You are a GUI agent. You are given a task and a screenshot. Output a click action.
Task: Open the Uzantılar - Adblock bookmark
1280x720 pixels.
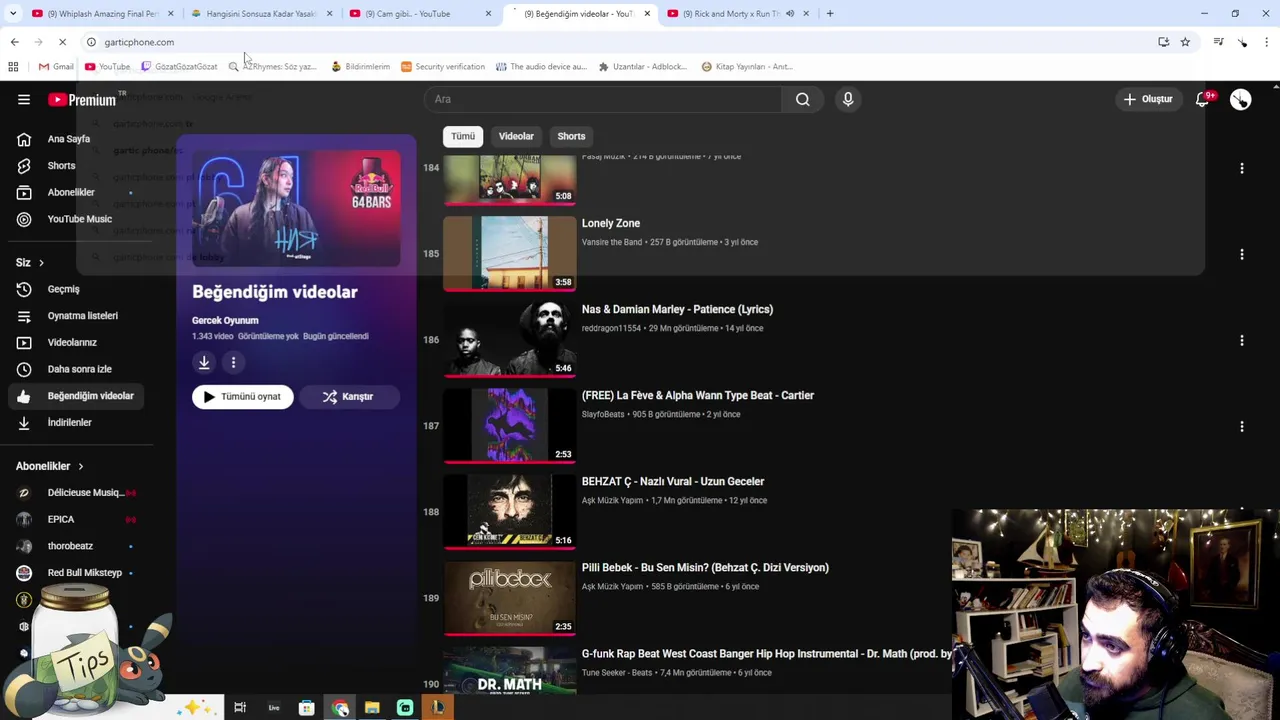tap(642, 67)
